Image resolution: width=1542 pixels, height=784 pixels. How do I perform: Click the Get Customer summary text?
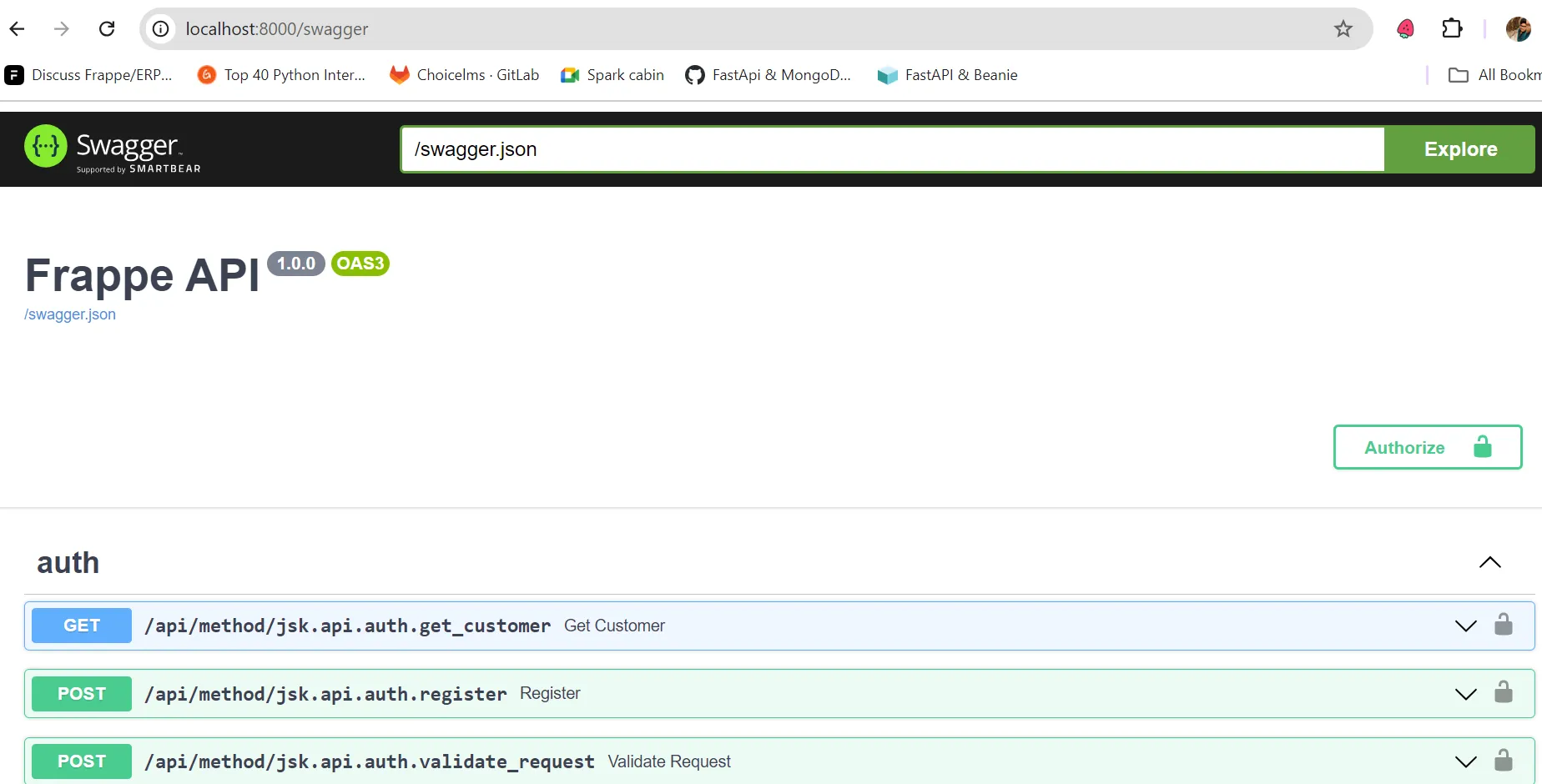click(x=614, y=626)
